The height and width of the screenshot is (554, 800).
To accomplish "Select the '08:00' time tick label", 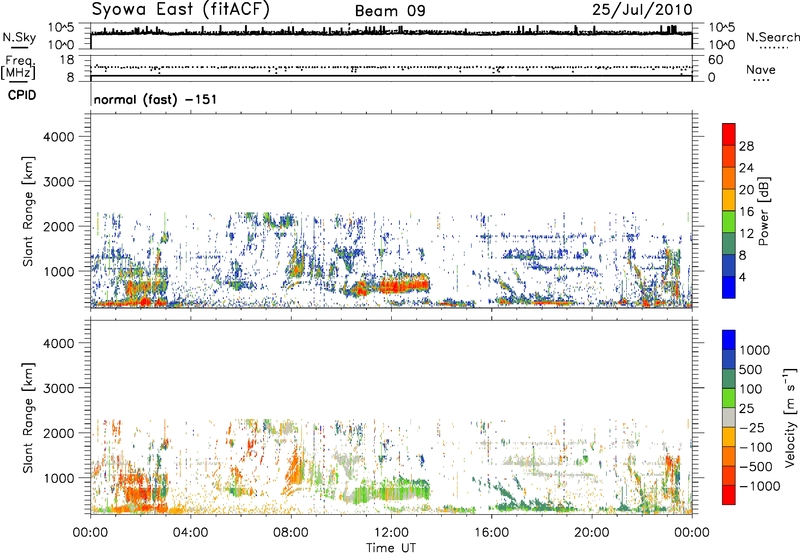I will click(291, 533).
